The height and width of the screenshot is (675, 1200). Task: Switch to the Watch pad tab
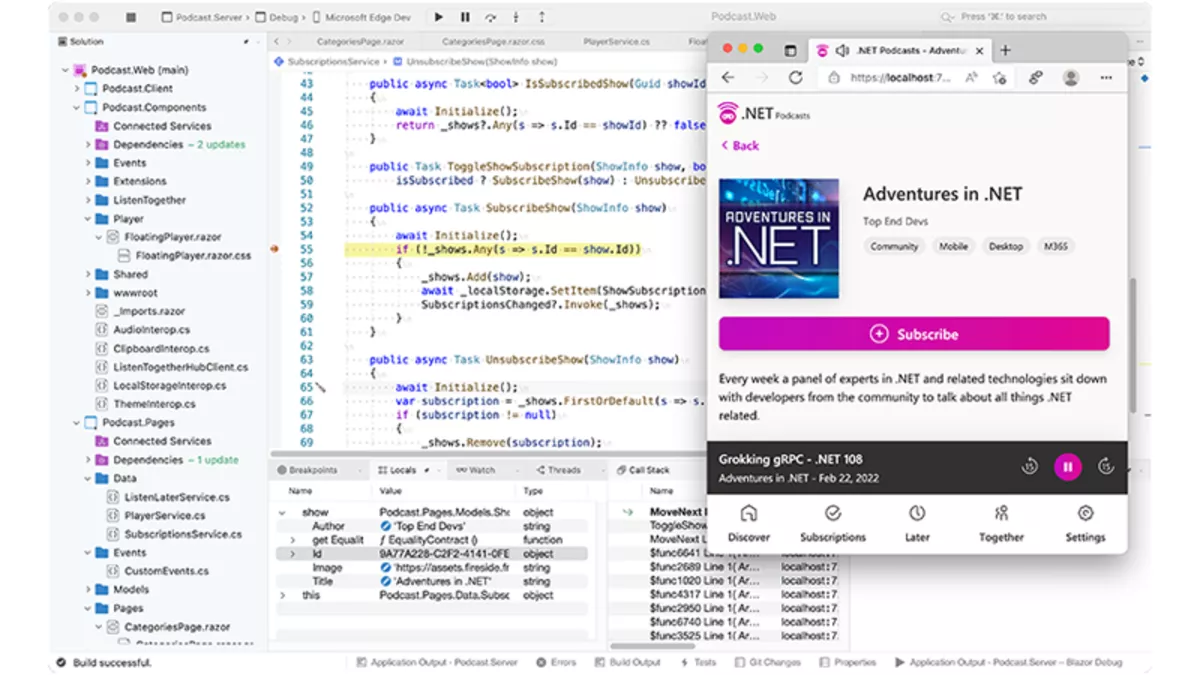[x=474, y=469]
